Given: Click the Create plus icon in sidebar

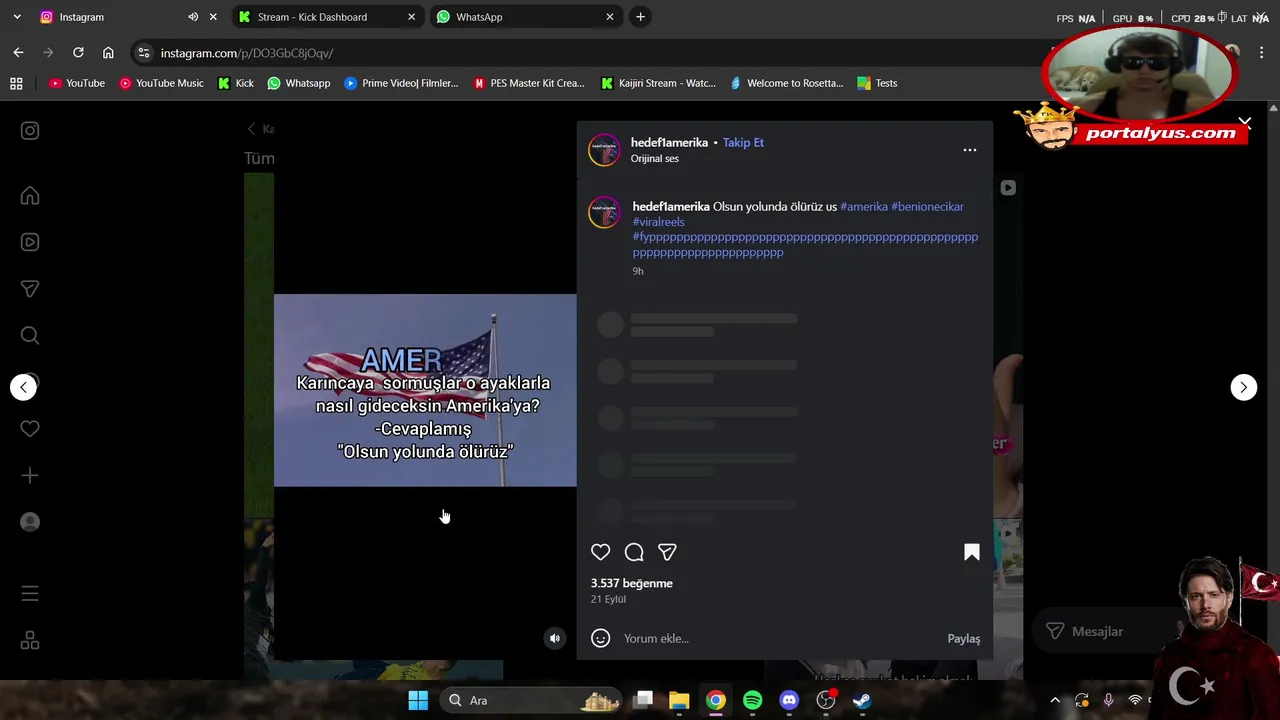Looking at the screenshot, I should 30,476.
